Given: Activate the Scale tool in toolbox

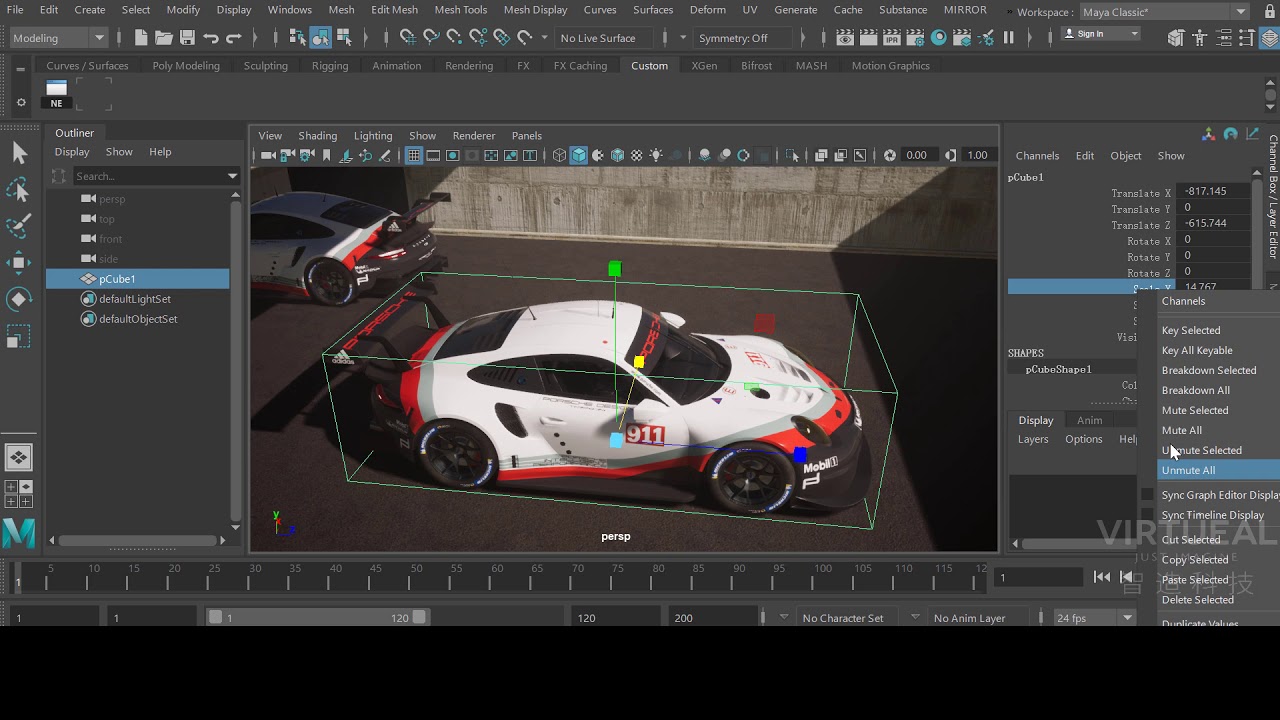Looking at the screenshot, I should pos(19,337).
